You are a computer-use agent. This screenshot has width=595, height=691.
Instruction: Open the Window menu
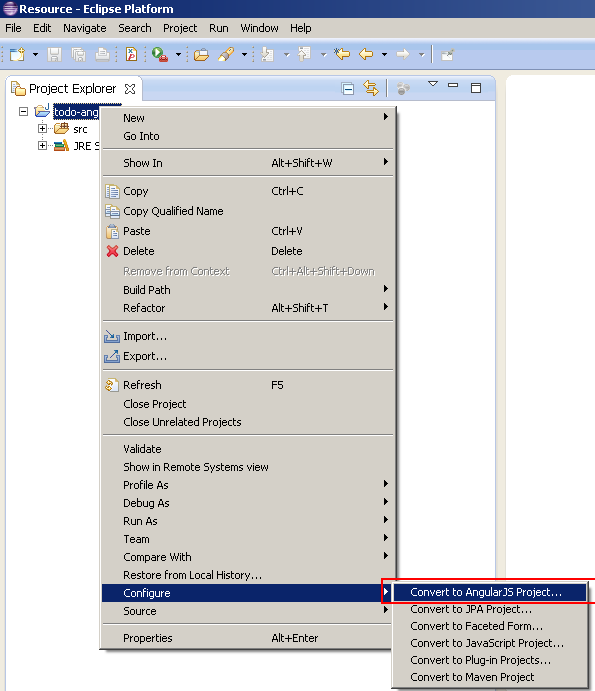click(x=259, y=28)
